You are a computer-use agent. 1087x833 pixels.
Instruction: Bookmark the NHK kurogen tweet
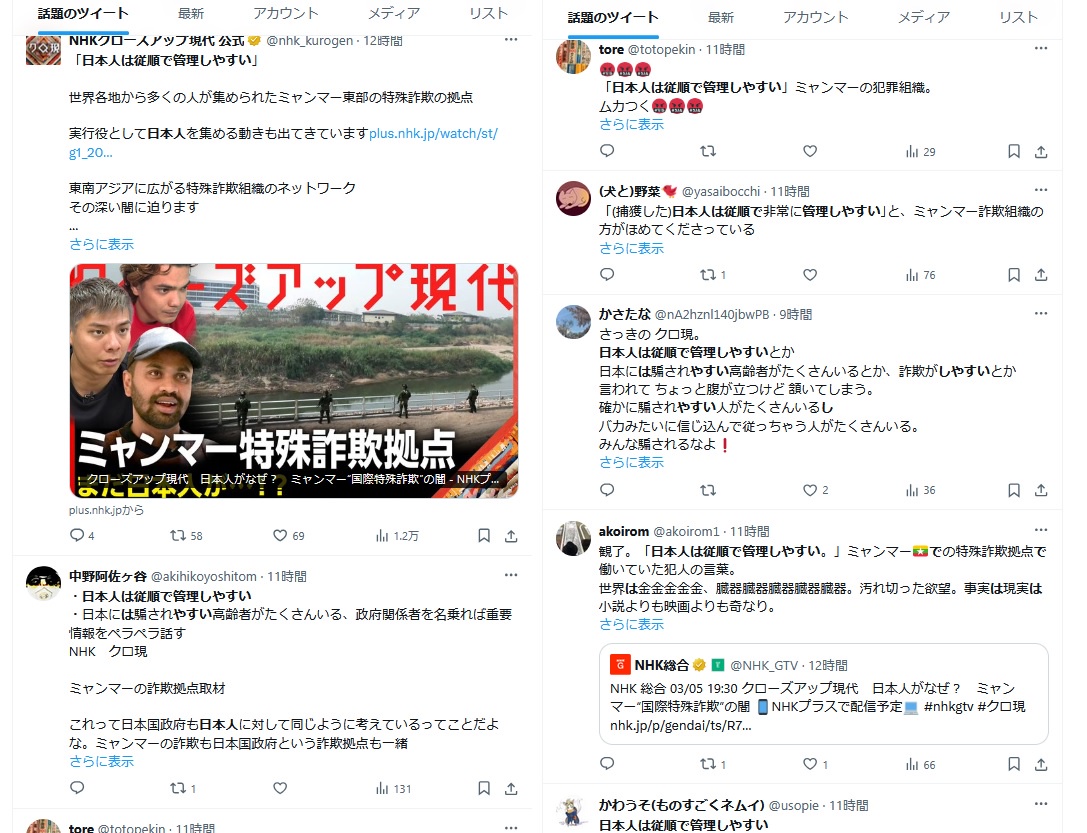pos(484,535)
